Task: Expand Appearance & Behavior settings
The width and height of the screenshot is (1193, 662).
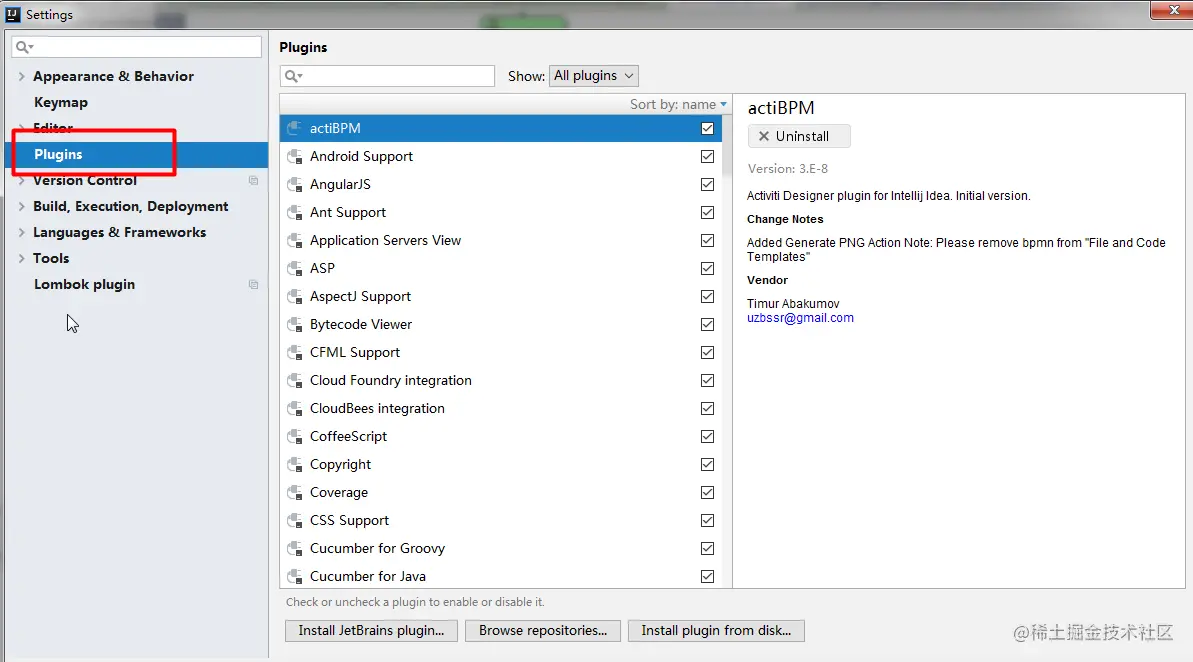Action: tap(21, 76)
